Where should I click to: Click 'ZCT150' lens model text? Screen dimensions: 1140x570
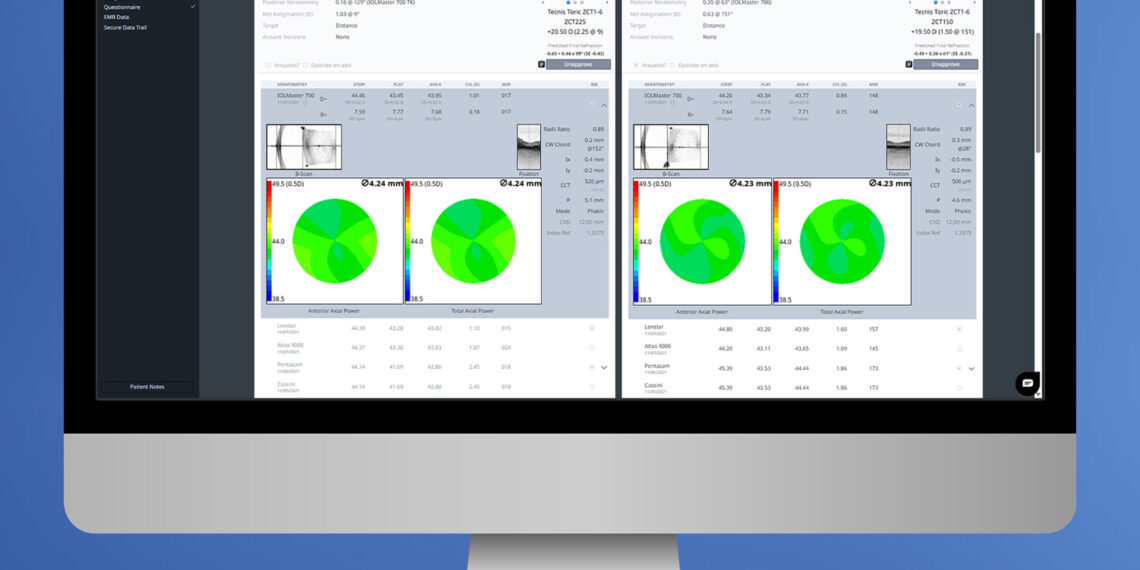942,22
